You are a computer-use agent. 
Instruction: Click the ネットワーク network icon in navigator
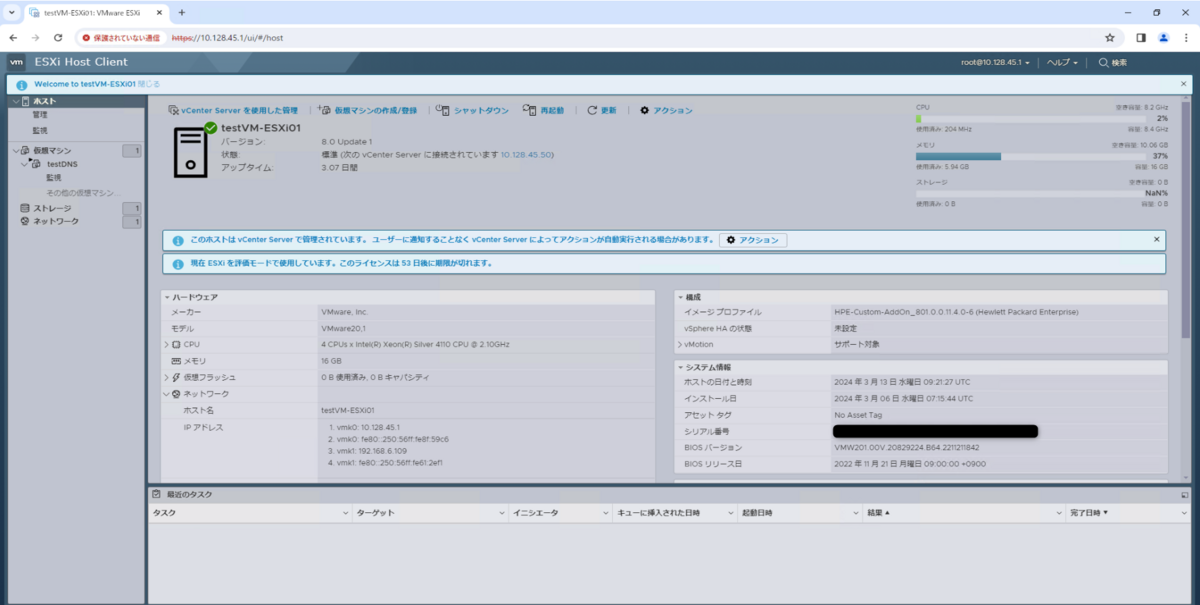point(25,221)
